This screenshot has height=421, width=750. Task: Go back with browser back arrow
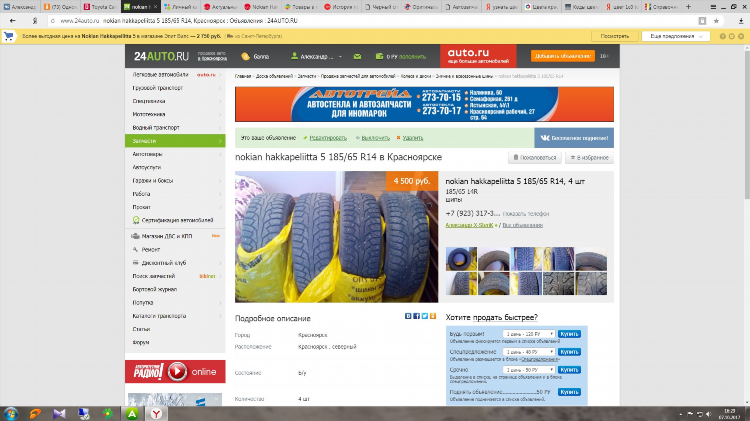(12, 21)
